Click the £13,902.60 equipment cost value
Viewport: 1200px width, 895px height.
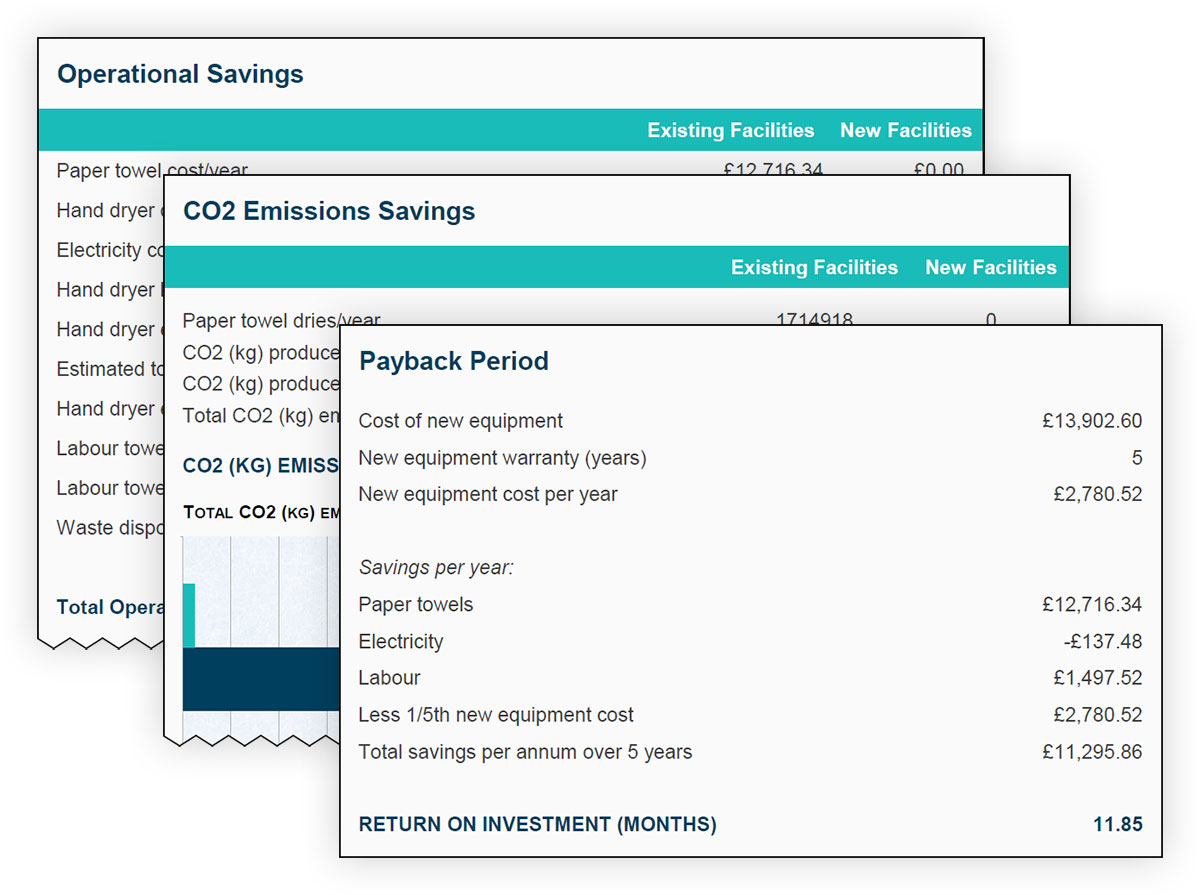[1092, 421]
